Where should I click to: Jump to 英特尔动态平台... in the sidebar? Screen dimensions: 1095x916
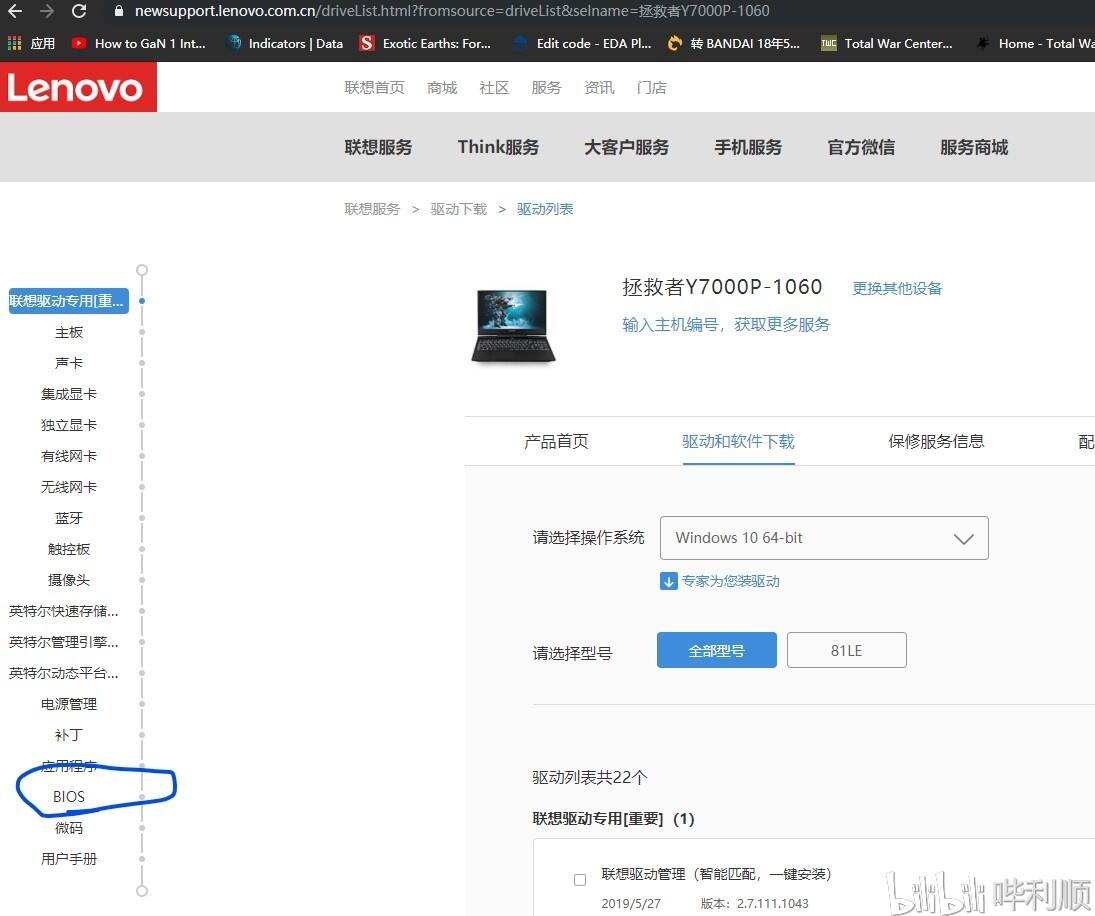[64, 673]
